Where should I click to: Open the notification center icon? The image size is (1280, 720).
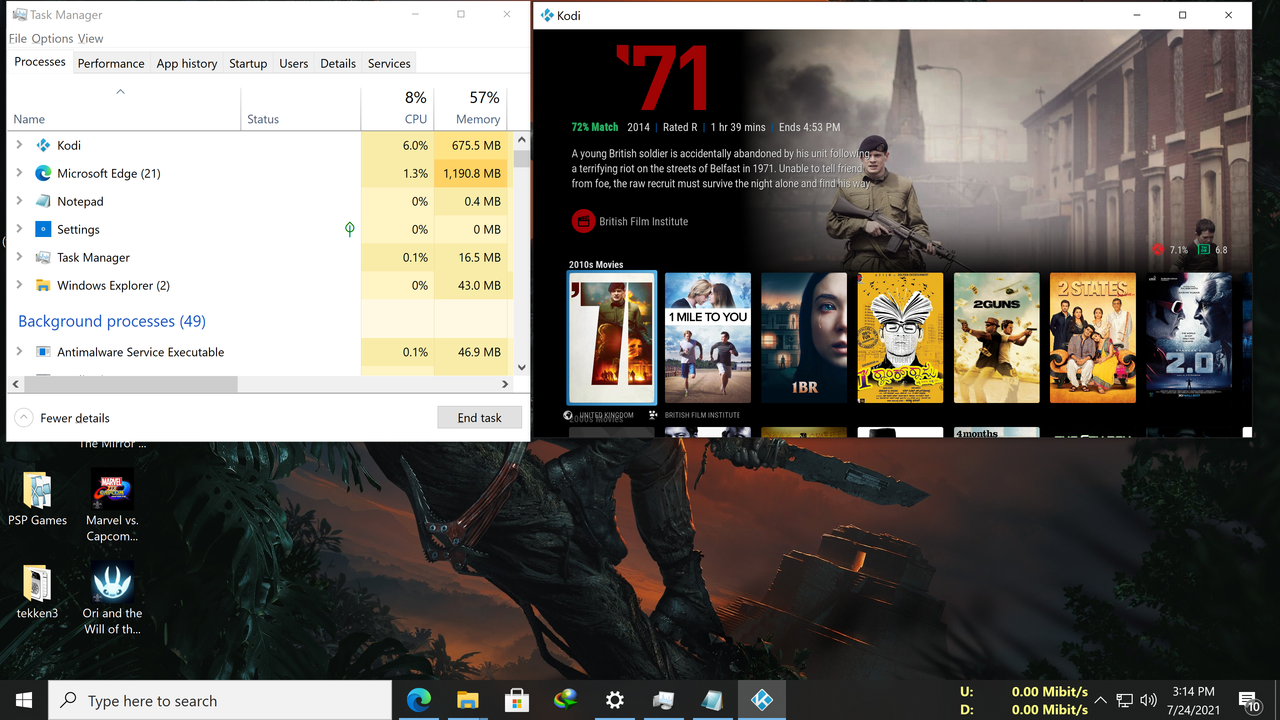coord(1249,701)
